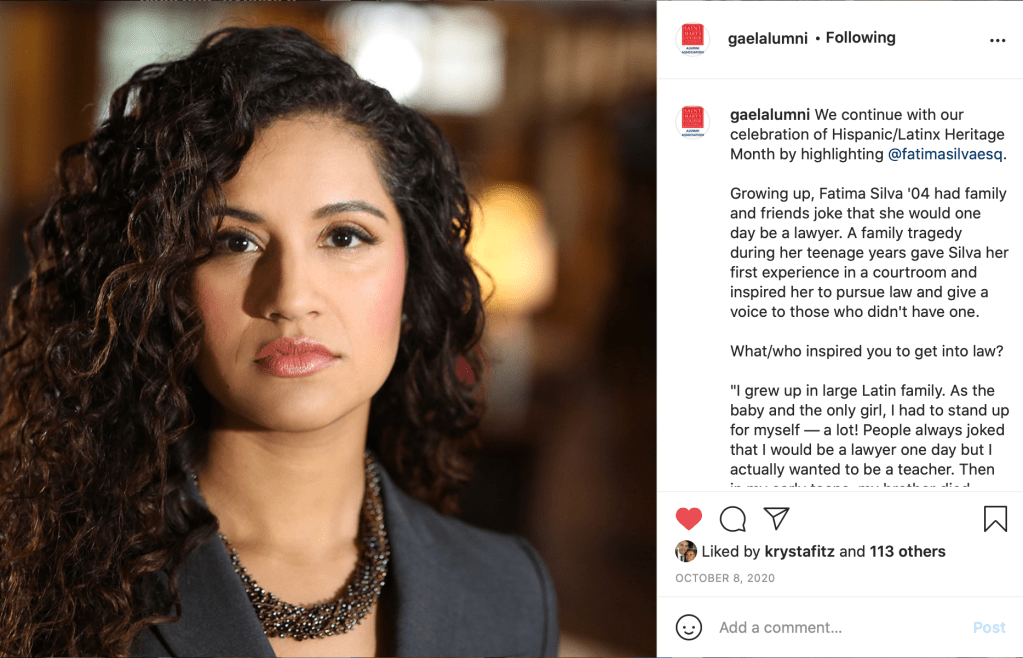Viewport: 1023px width, 658px height.
Task: View the 113 others likes list
Action: pos(907,551)
